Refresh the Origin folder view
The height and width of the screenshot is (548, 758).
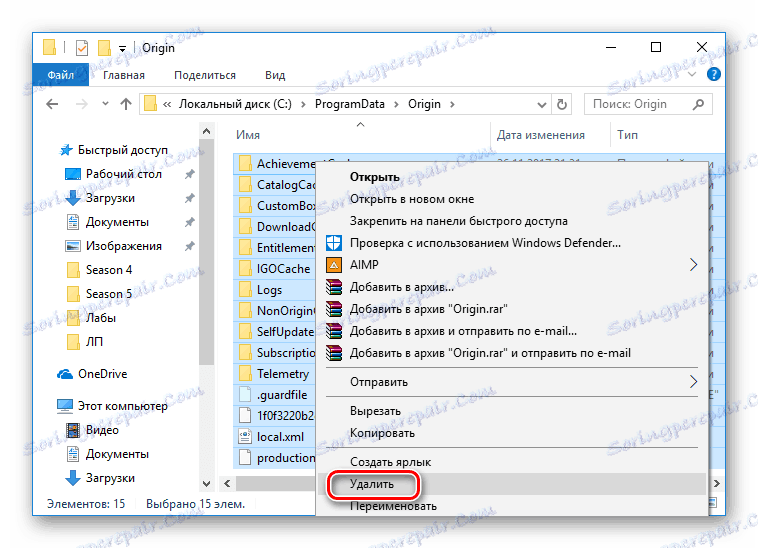(561, 104)
